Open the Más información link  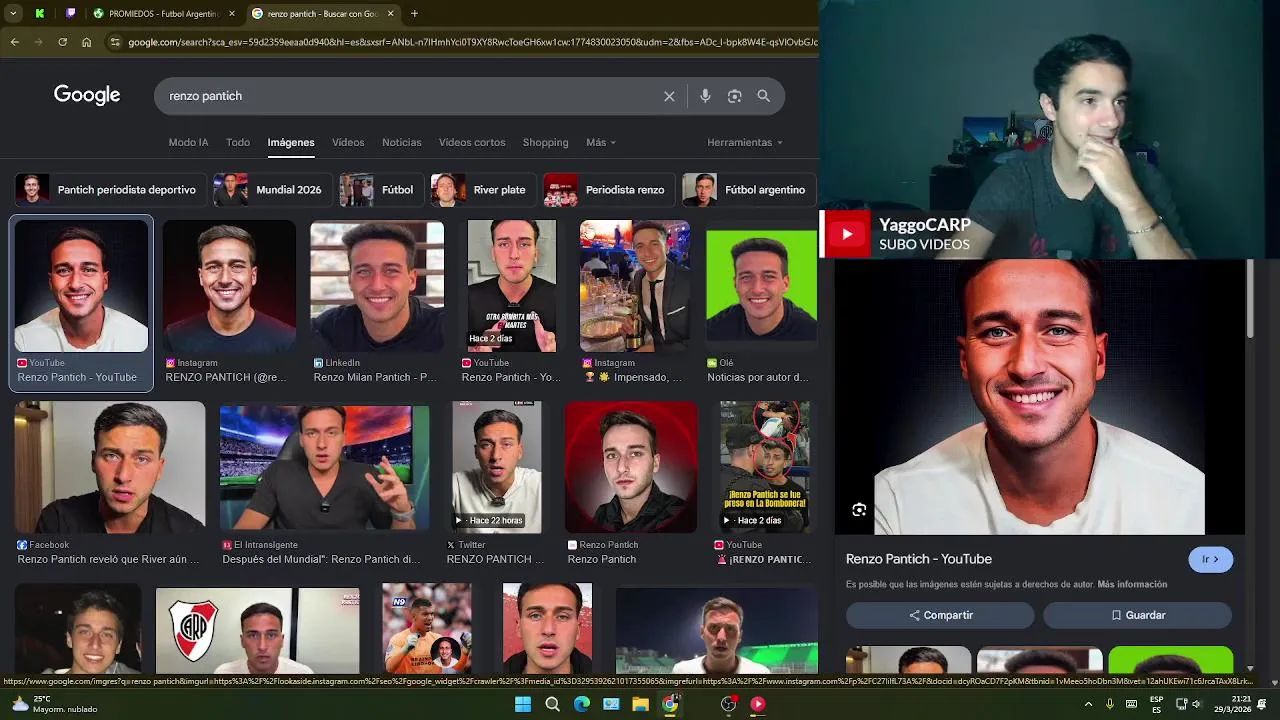point(1132,584)
